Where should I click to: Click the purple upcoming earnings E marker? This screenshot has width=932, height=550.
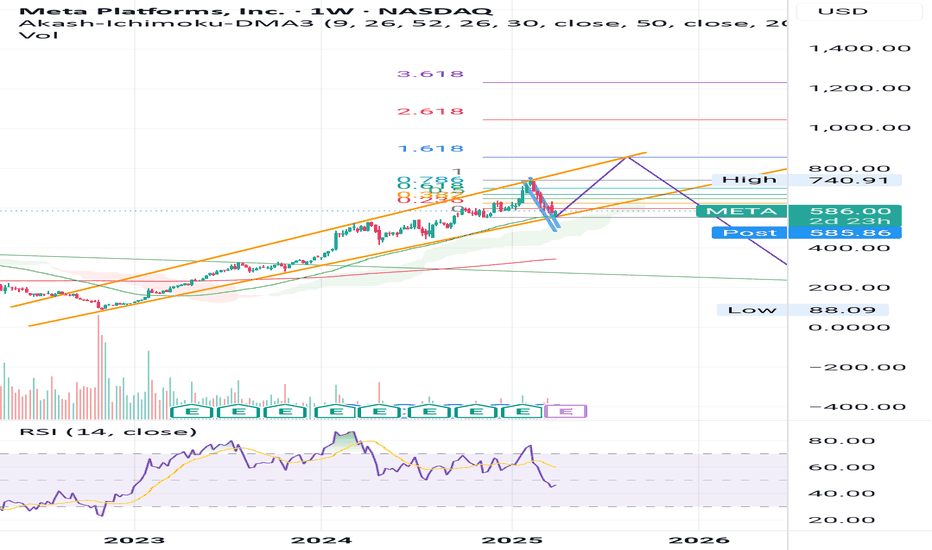566,411
